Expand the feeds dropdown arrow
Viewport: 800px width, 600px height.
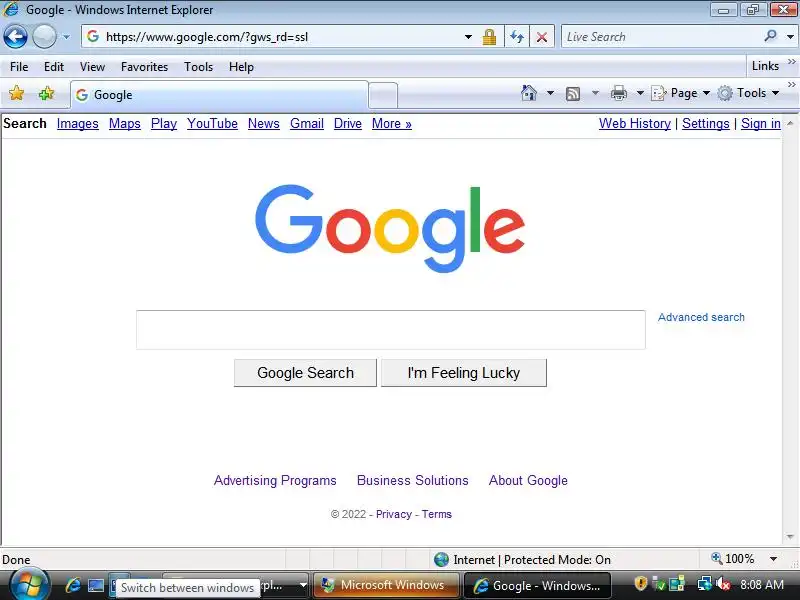click(595, 93)
